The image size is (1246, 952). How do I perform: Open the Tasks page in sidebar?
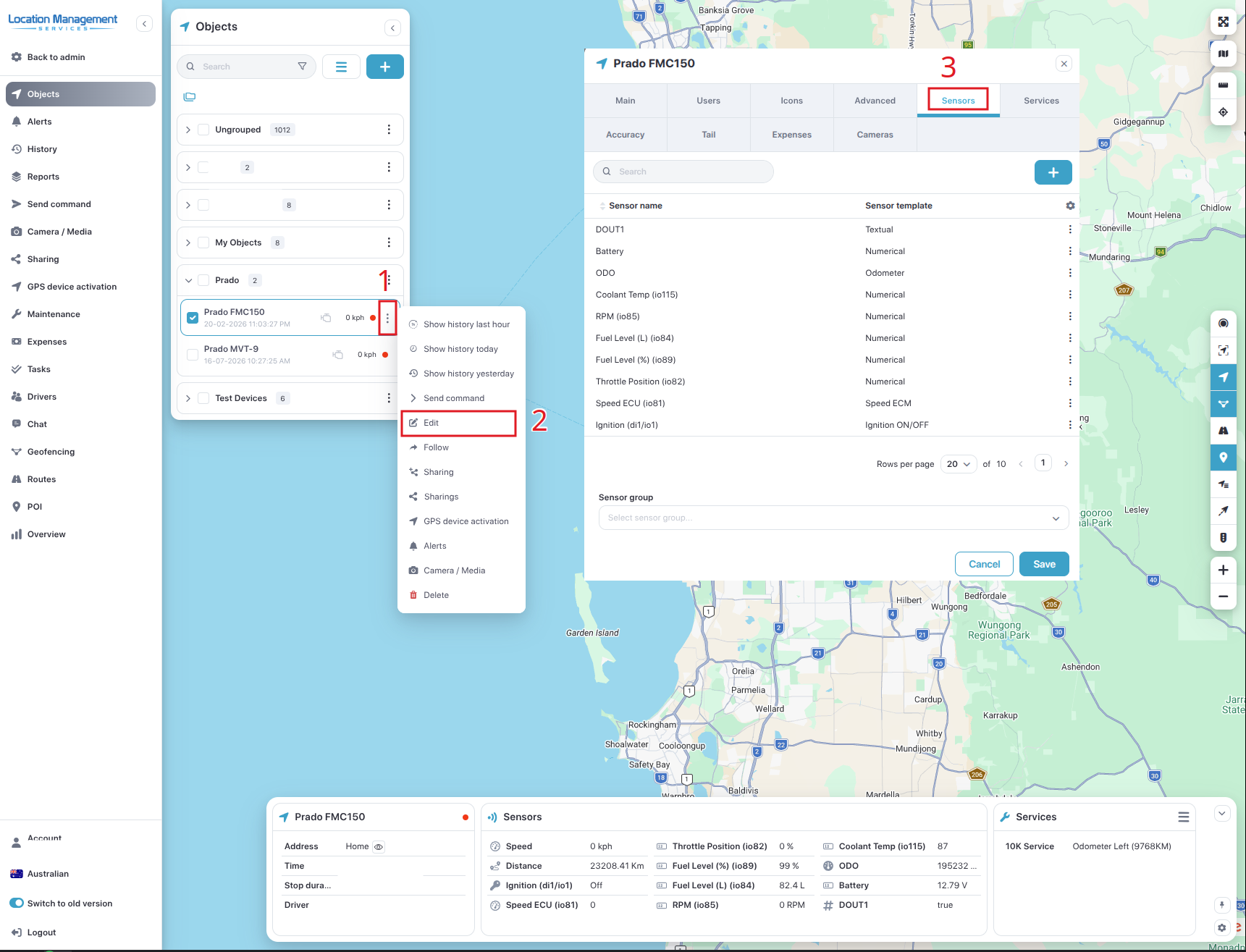39,369
